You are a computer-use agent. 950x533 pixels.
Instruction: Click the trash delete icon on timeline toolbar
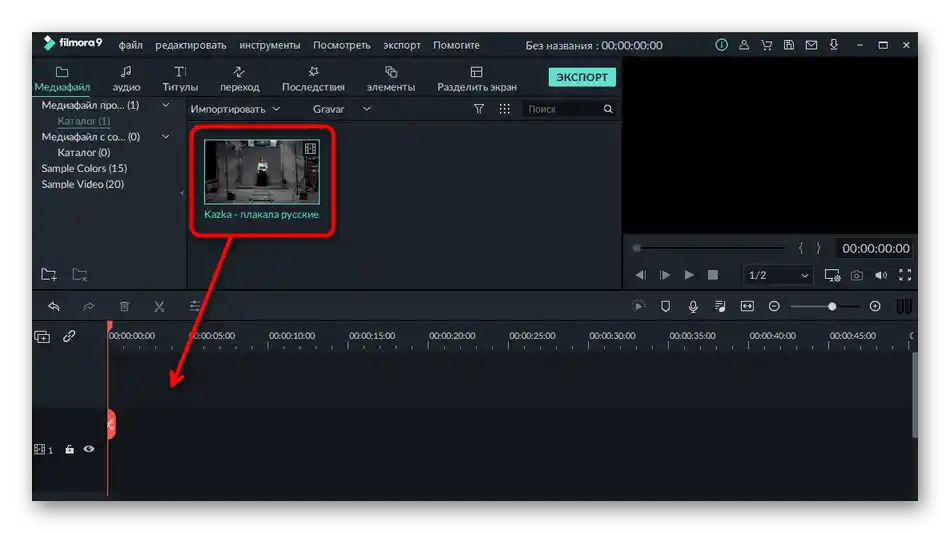click(x=124, y=306)
